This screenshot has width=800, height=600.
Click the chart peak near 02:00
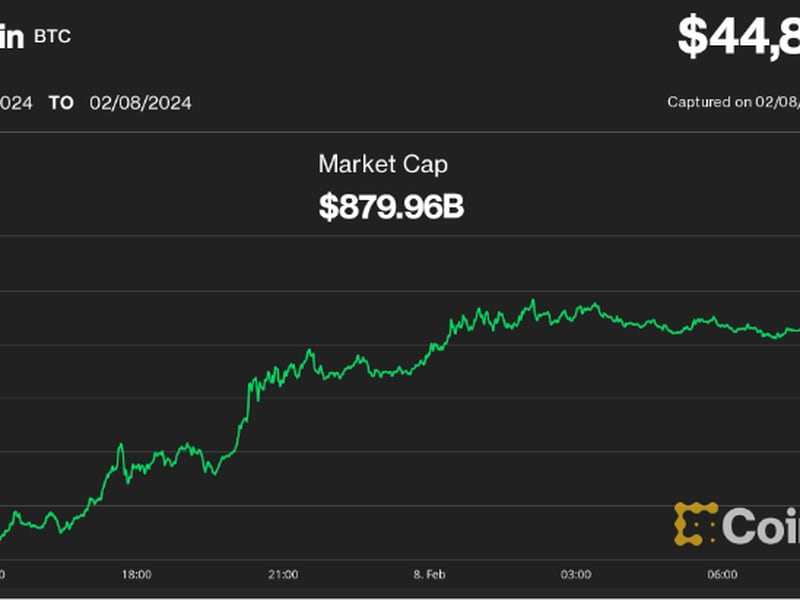coord(533,301)
